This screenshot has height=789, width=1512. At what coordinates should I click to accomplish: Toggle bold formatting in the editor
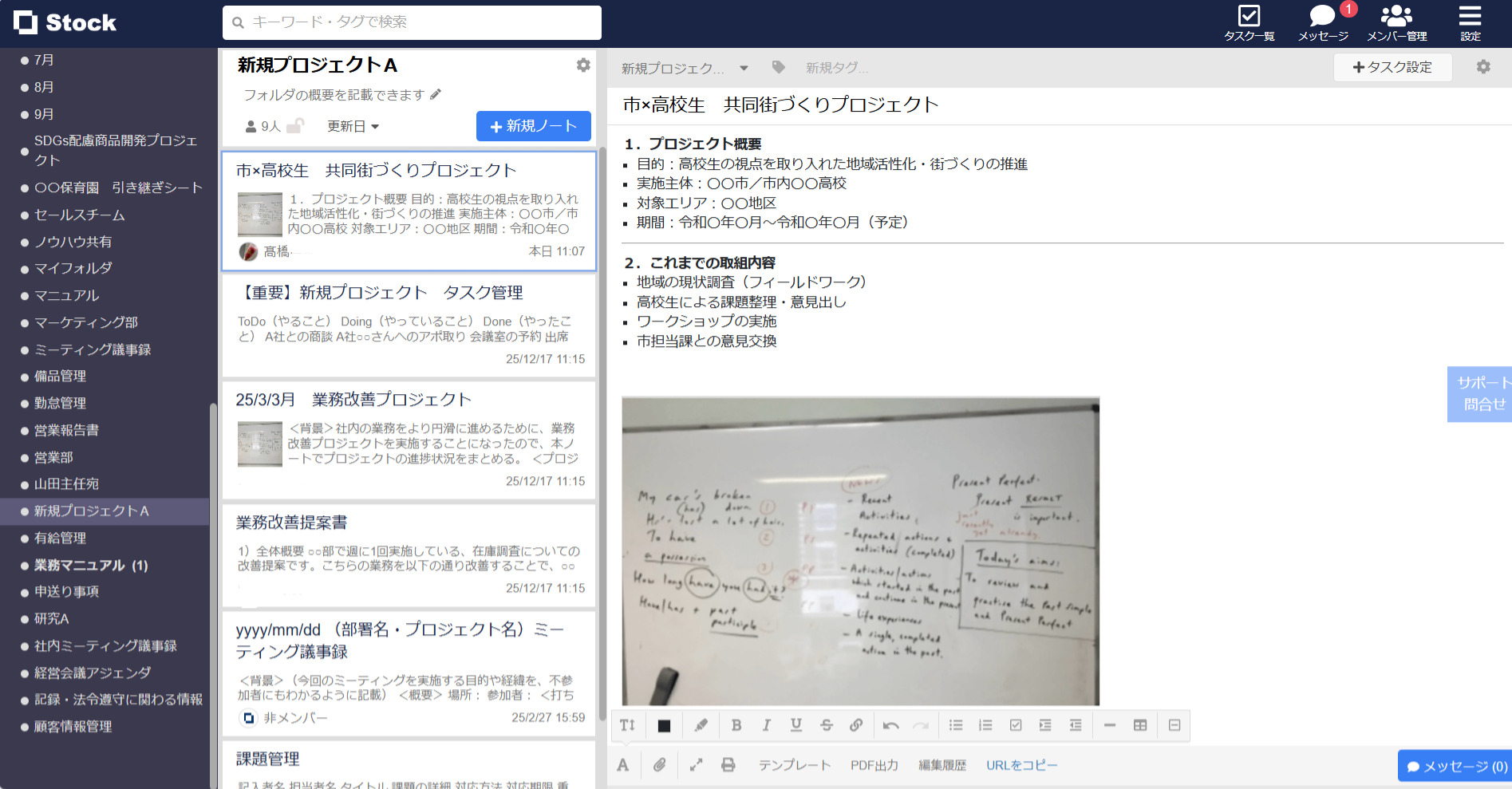tap(736, 725)
